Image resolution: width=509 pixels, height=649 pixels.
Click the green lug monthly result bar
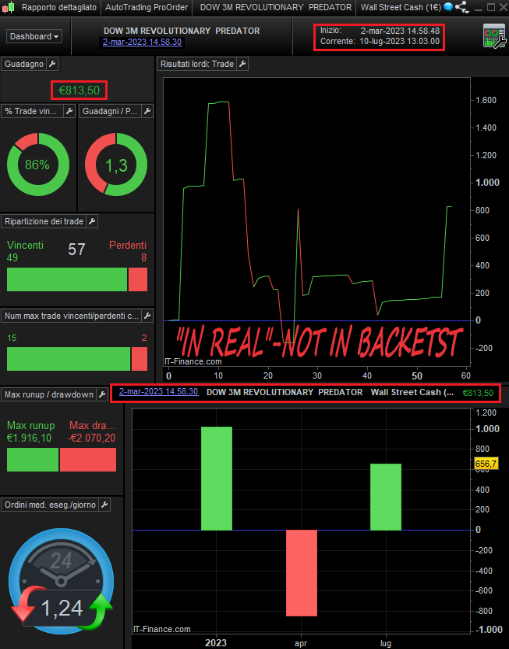[386, 497]
